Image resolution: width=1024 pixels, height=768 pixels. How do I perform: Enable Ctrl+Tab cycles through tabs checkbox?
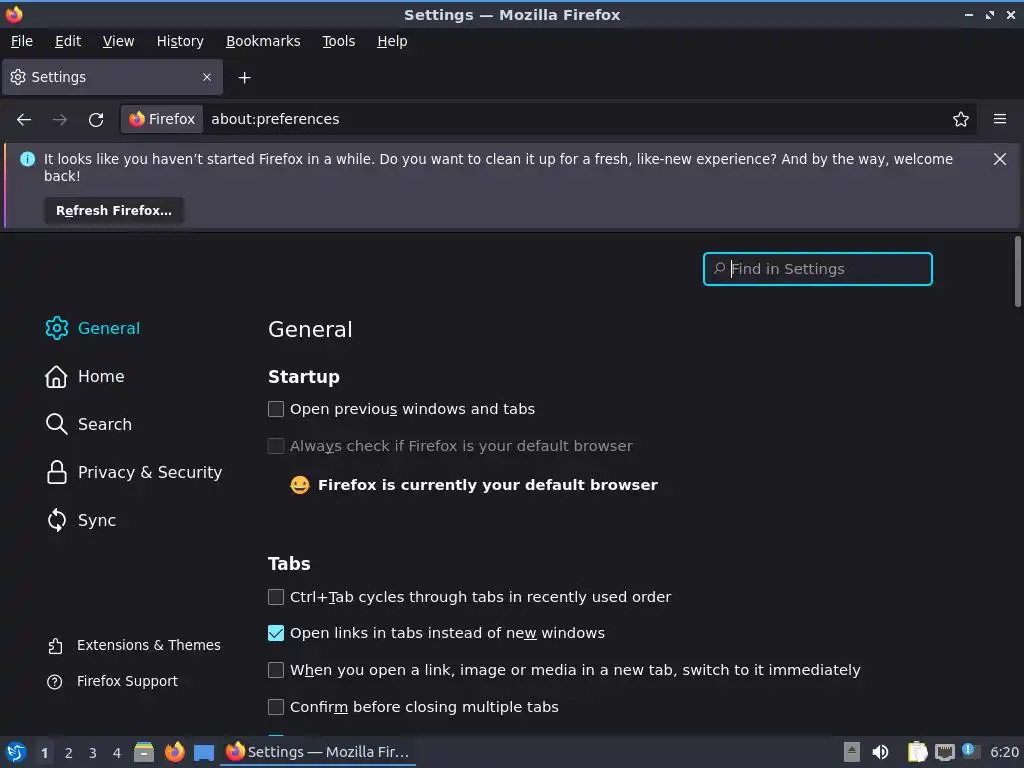(x=276, y=597)
